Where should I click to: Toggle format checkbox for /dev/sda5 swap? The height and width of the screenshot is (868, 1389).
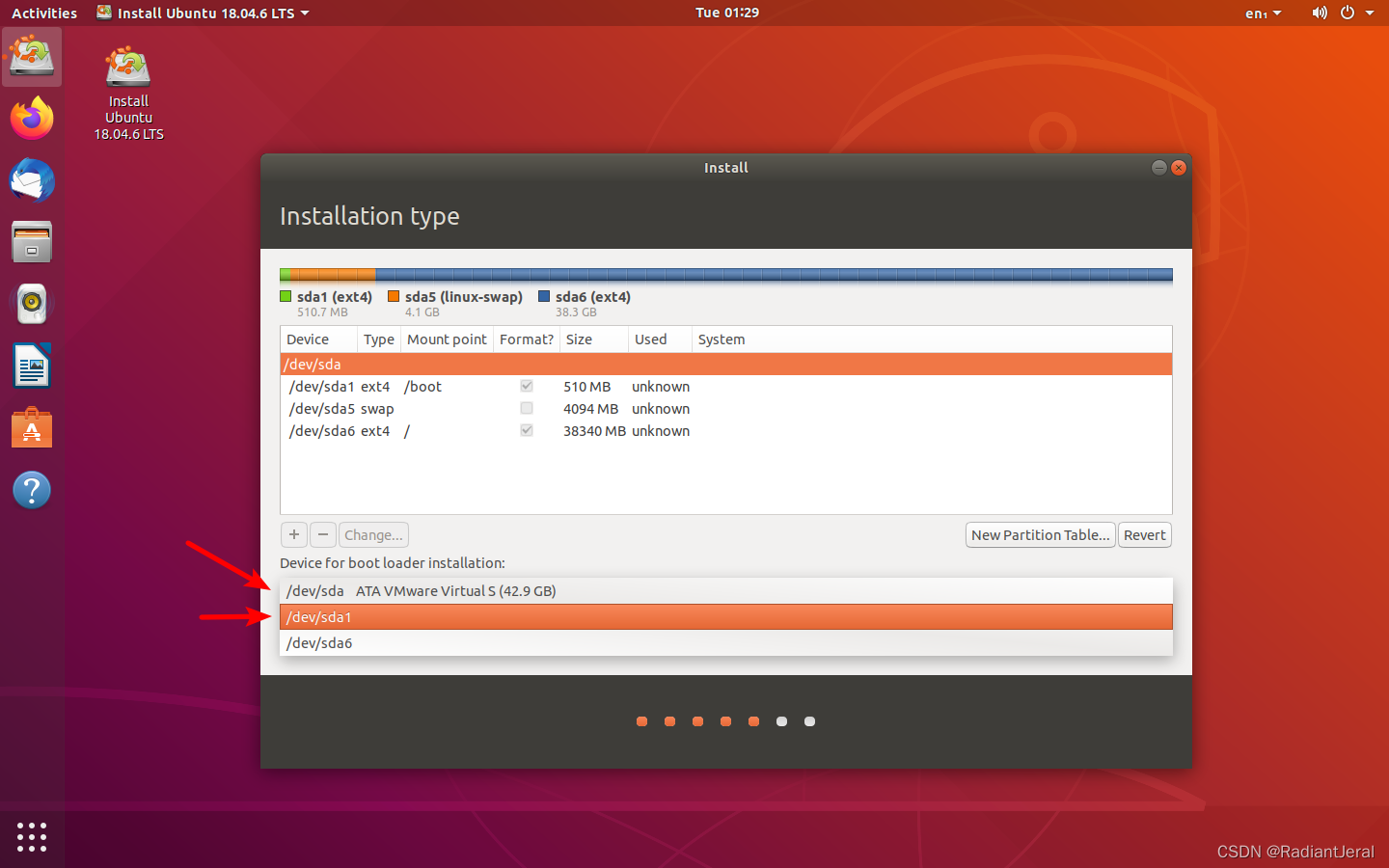(x=527, y=408)
